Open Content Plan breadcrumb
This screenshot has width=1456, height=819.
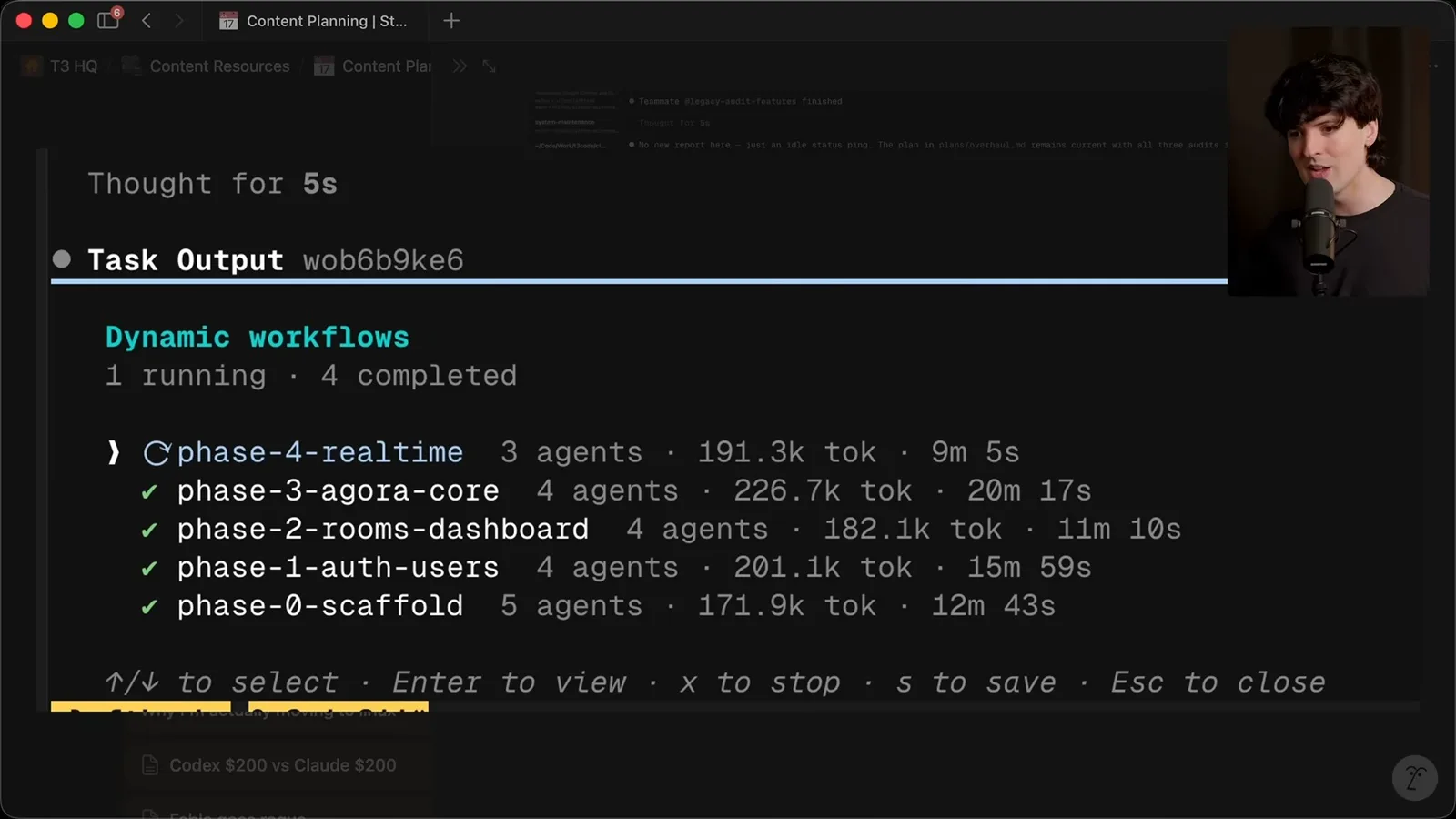tap(373, 66)
